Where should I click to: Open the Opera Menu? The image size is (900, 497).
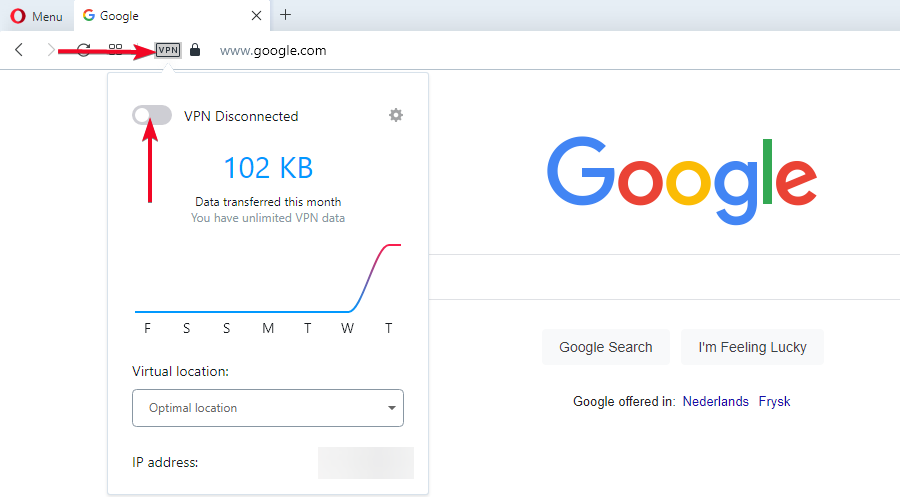(36, 16)
